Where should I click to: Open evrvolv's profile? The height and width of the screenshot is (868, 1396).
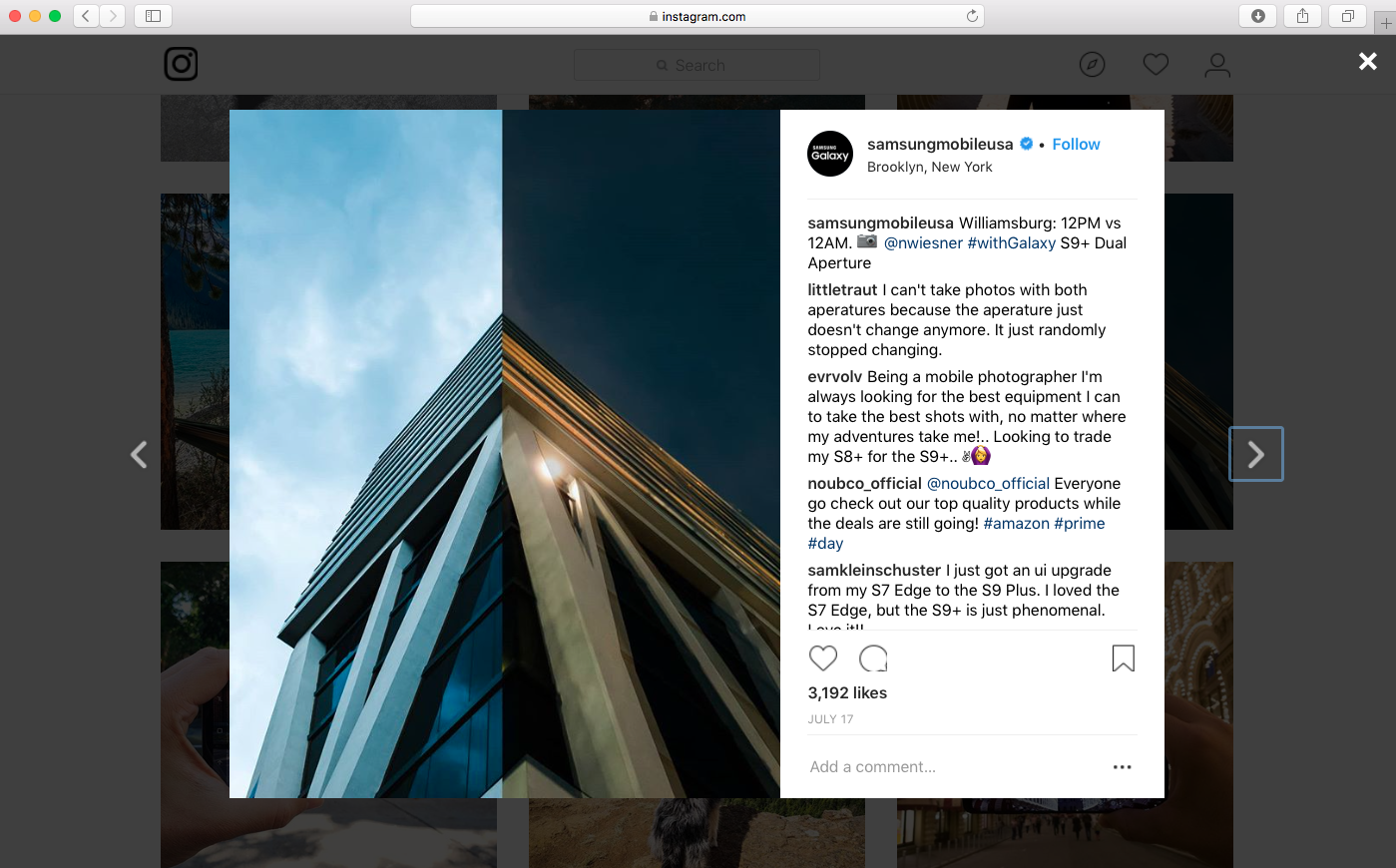(x=835, y=376)
